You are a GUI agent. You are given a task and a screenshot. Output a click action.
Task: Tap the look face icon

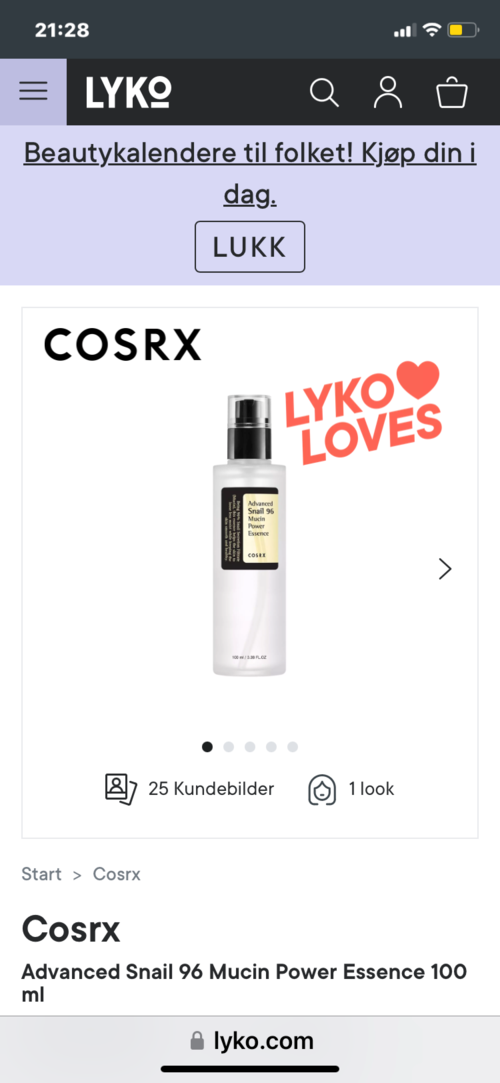click(x=322, y=789)
